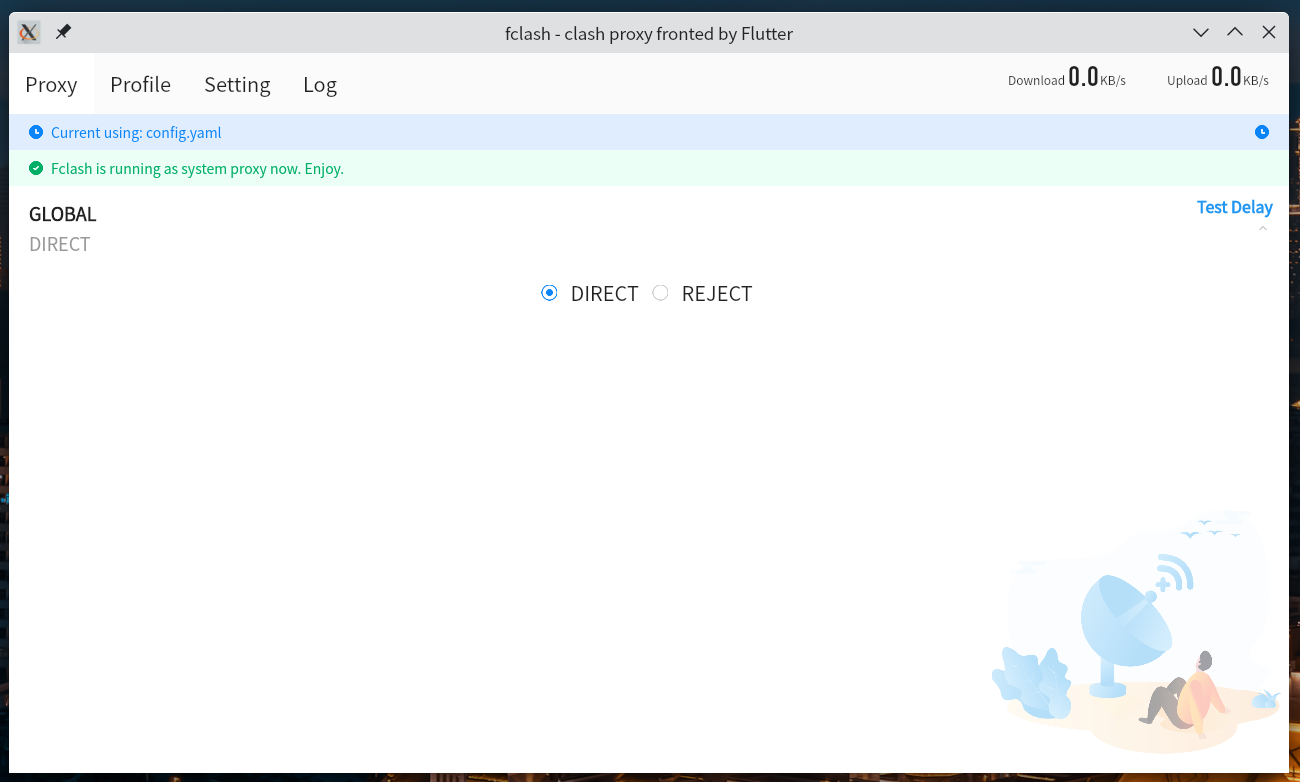Click green checkmark icon in running banner
Image resolution: width=1300 pixels, height=782 pixels.
coord(36,168)
